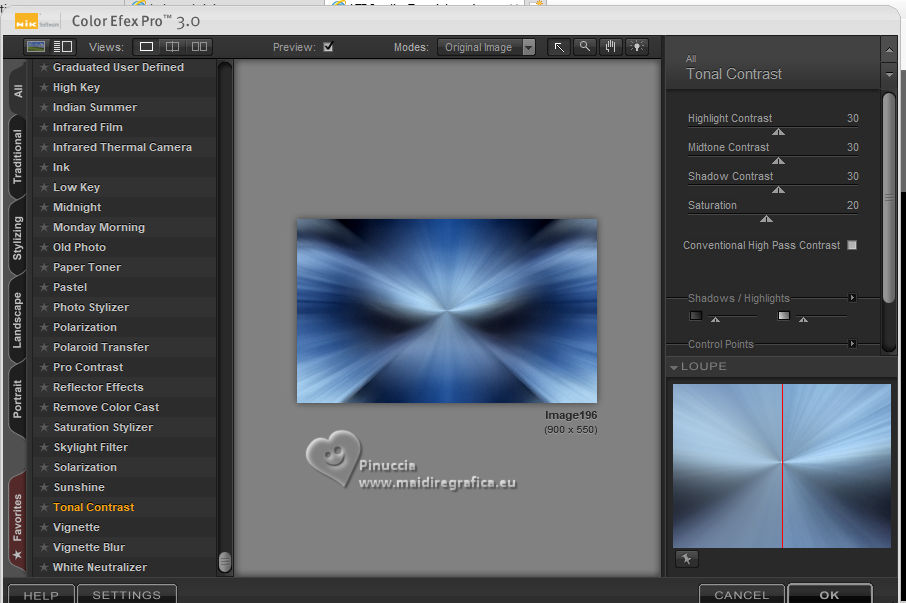Click the Saturation slider handle
Screen dimensions: 906x603
pos(766,218)
